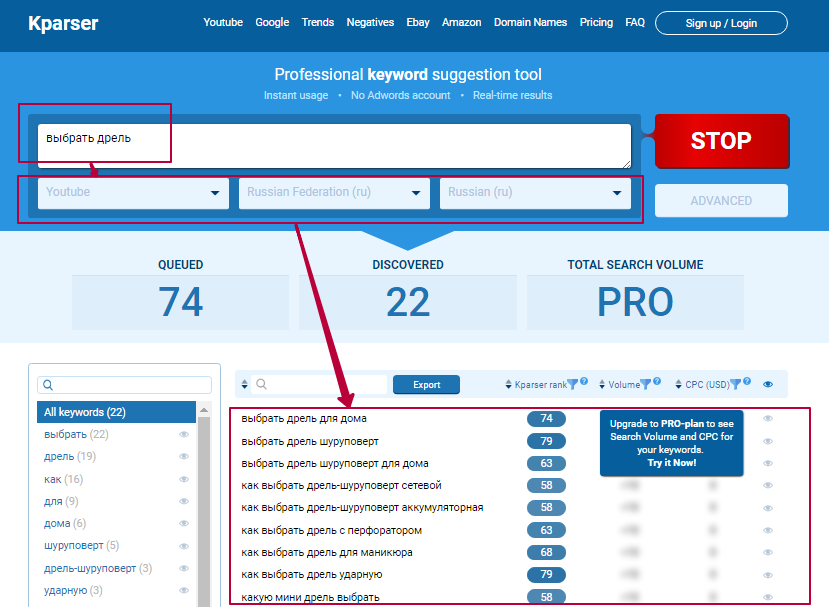Click the Kparser rank filter funnel icon
This screenshot has width=829, height=607.
tap(573, 384)
